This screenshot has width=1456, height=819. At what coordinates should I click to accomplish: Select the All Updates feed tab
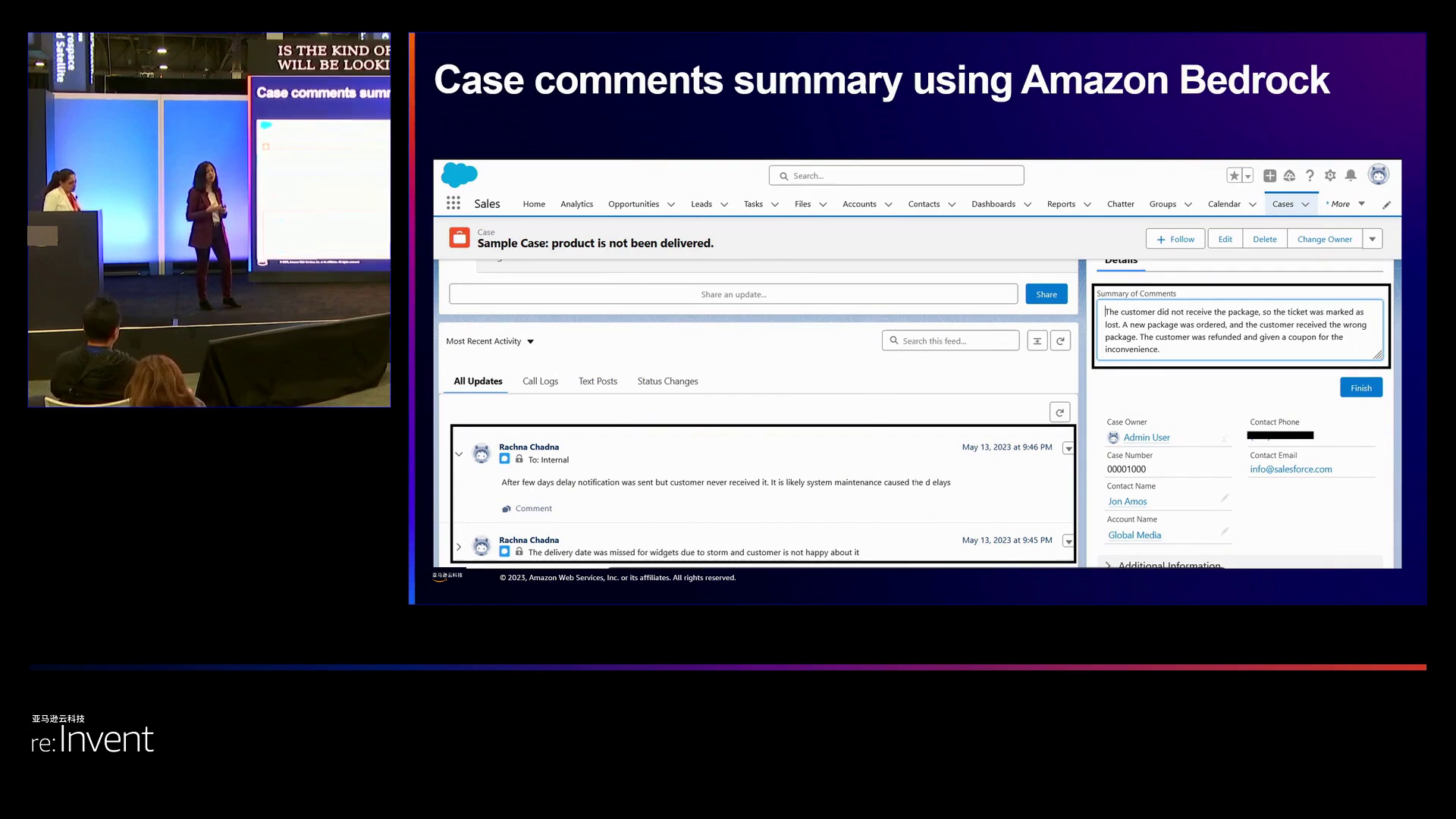coord(478,381)
